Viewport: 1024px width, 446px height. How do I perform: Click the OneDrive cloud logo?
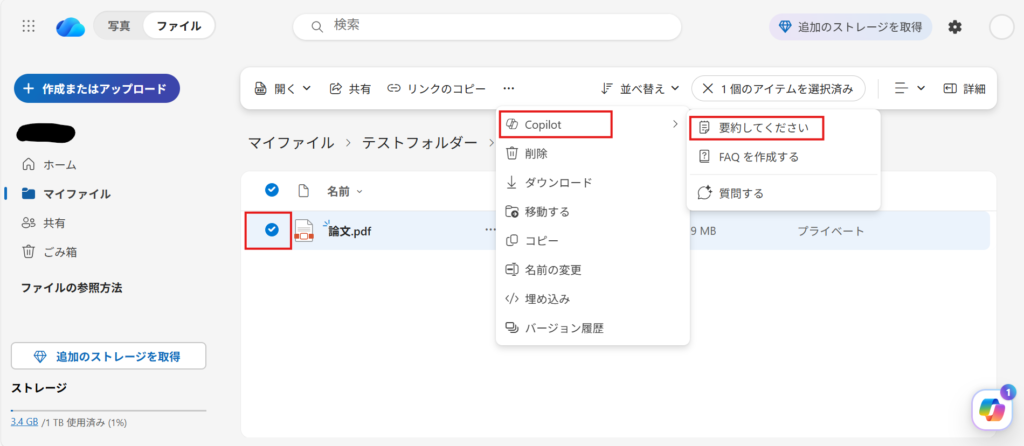click(x=70, y=26)
